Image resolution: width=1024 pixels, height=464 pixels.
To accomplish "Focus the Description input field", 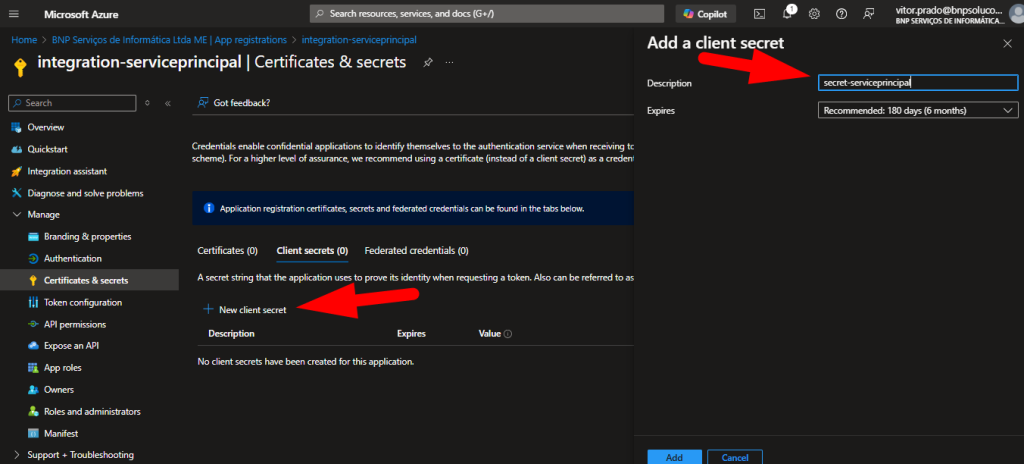I will (917, 83).
